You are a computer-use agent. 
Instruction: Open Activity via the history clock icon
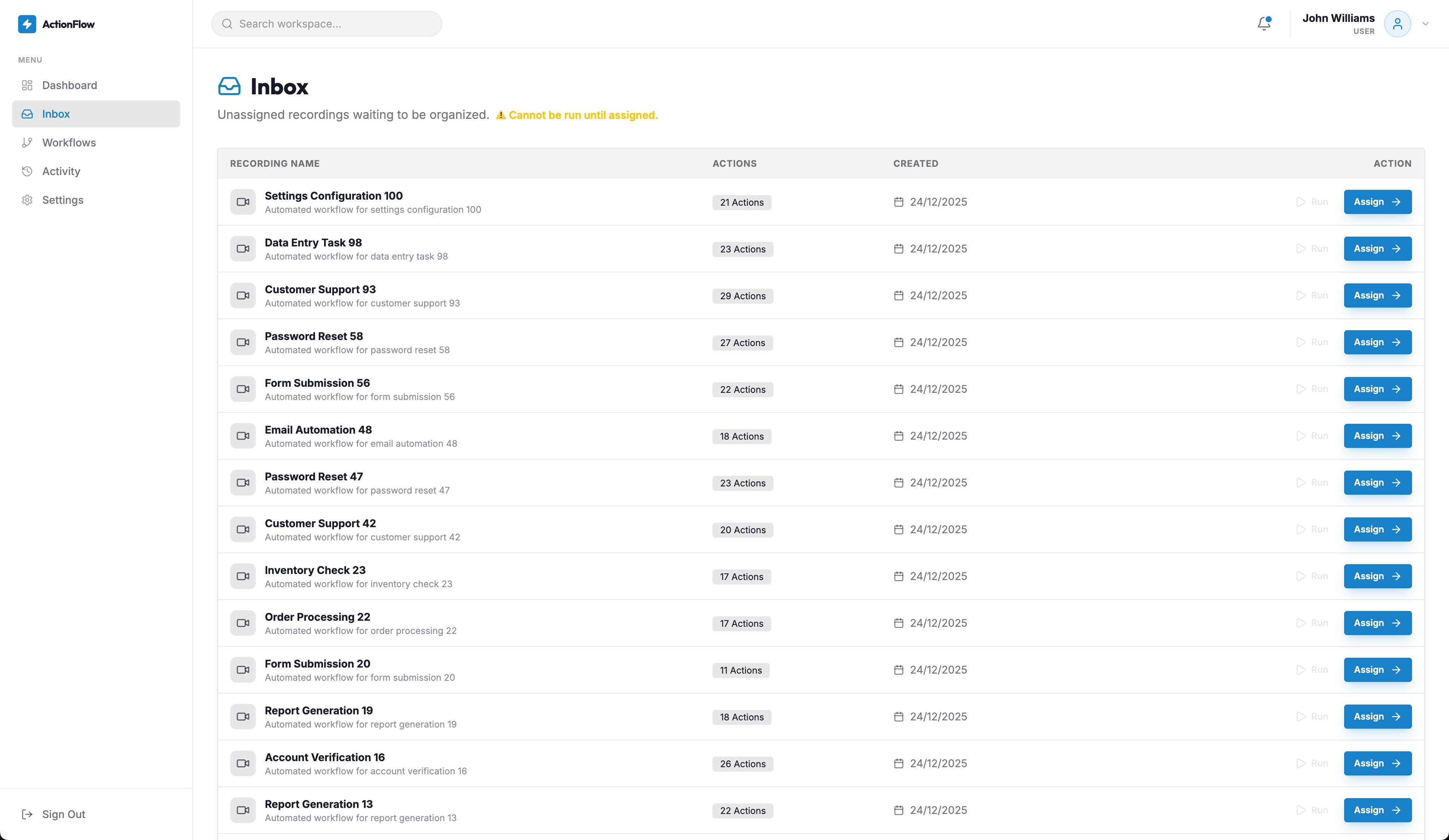coord(27,171)
